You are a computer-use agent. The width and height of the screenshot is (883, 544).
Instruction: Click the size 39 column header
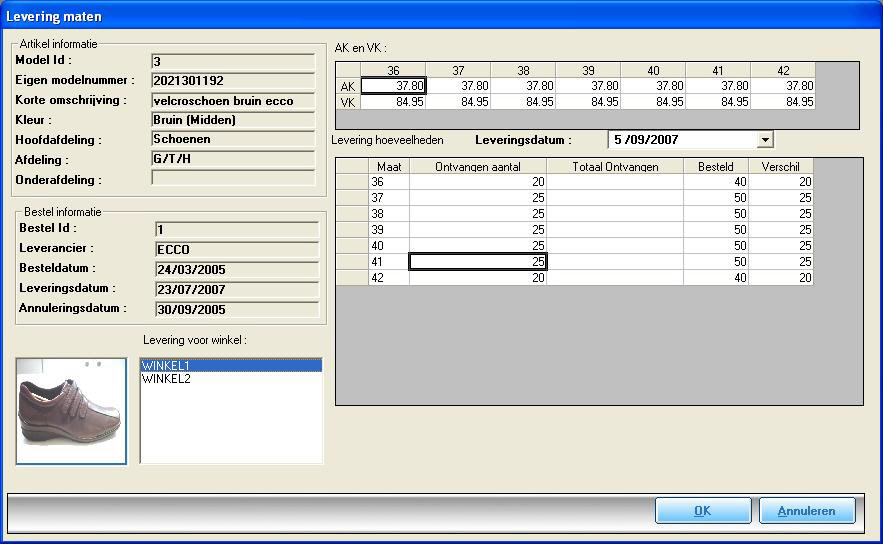point(588,71)
